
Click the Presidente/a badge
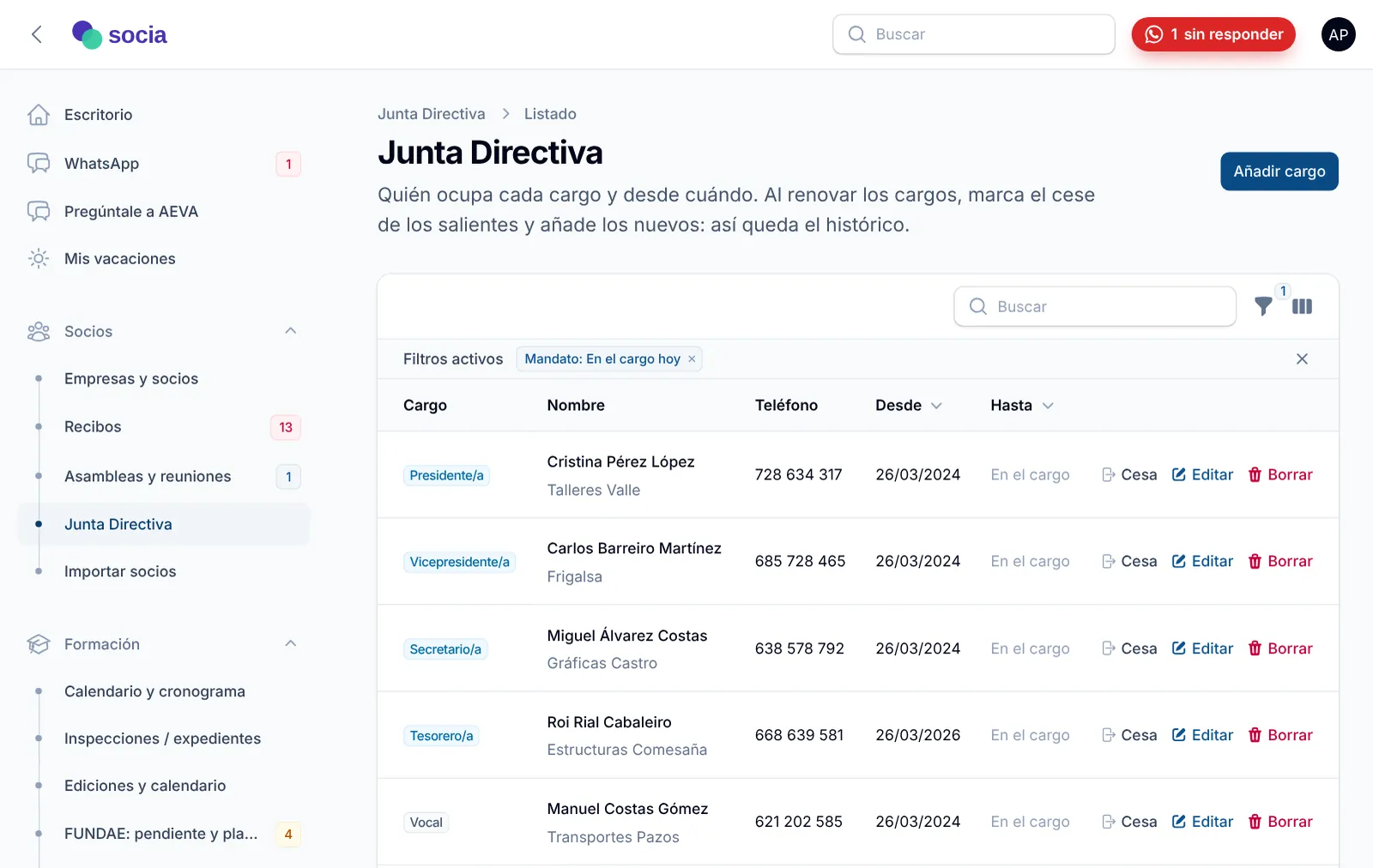click(x=446, y=475)
